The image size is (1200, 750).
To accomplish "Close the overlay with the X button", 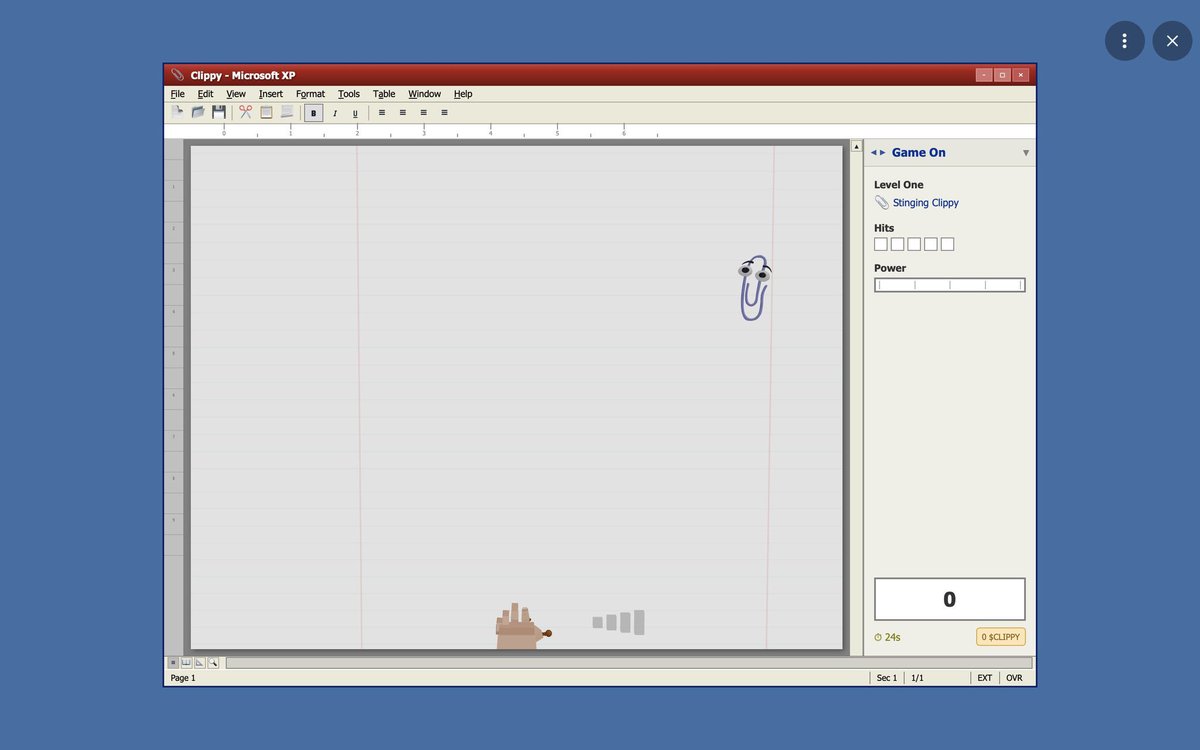I will [x=1172, y=41].
